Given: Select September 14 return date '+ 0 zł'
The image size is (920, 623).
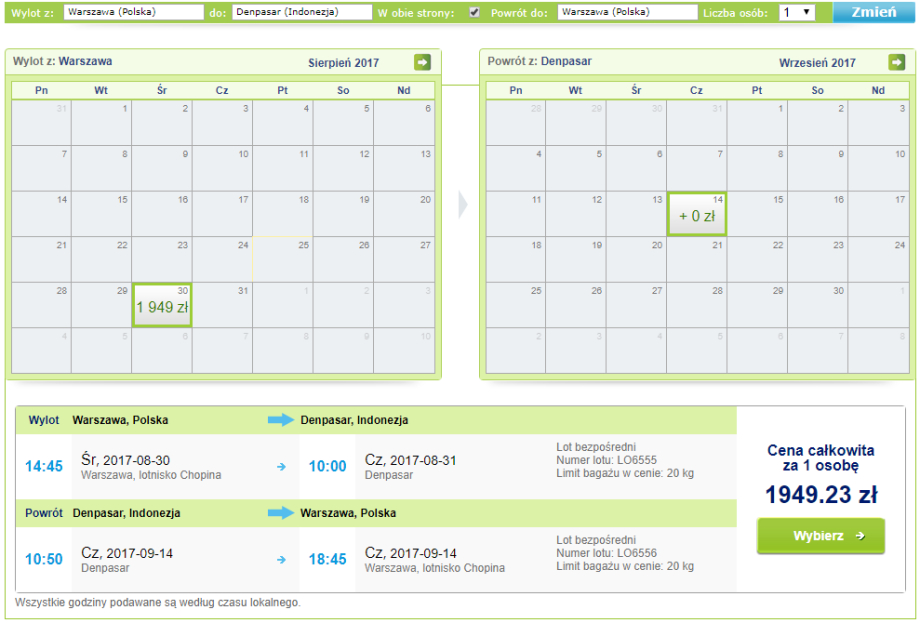Looking at the screenshot, I should (x=697, y=213).
